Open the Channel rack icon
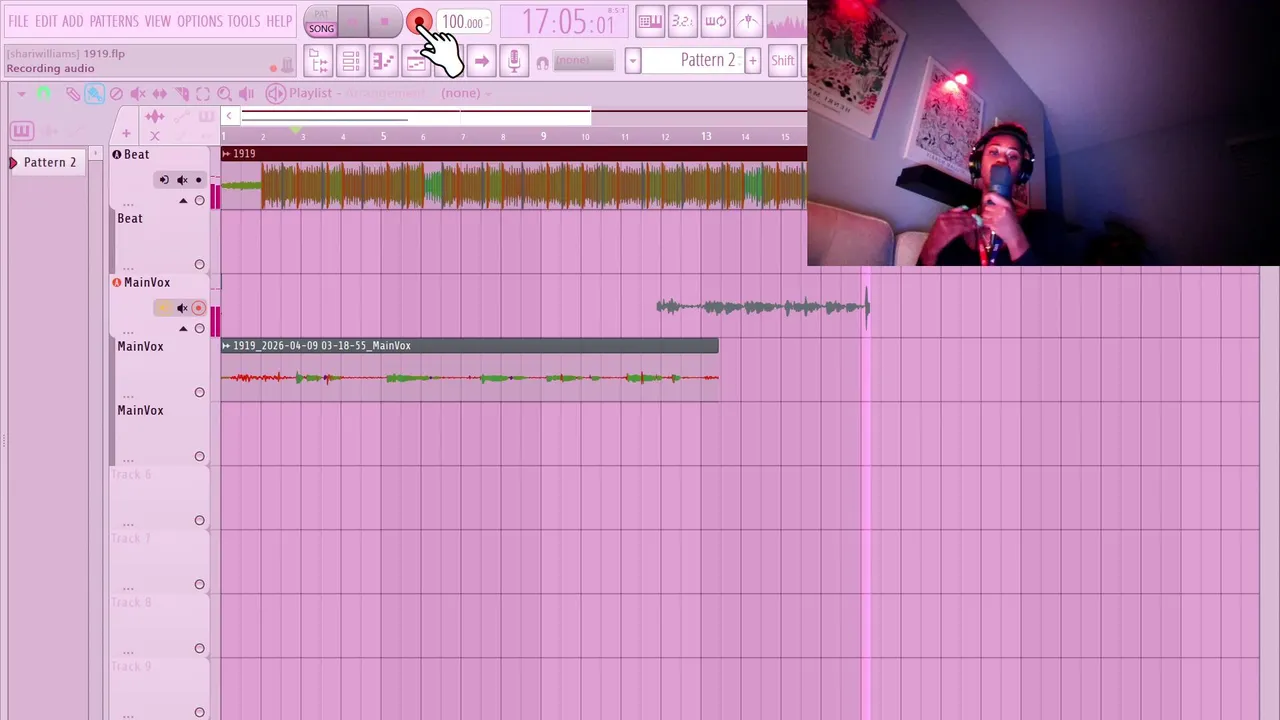This screenshot has height=720, width=1280. pos(351,61)
